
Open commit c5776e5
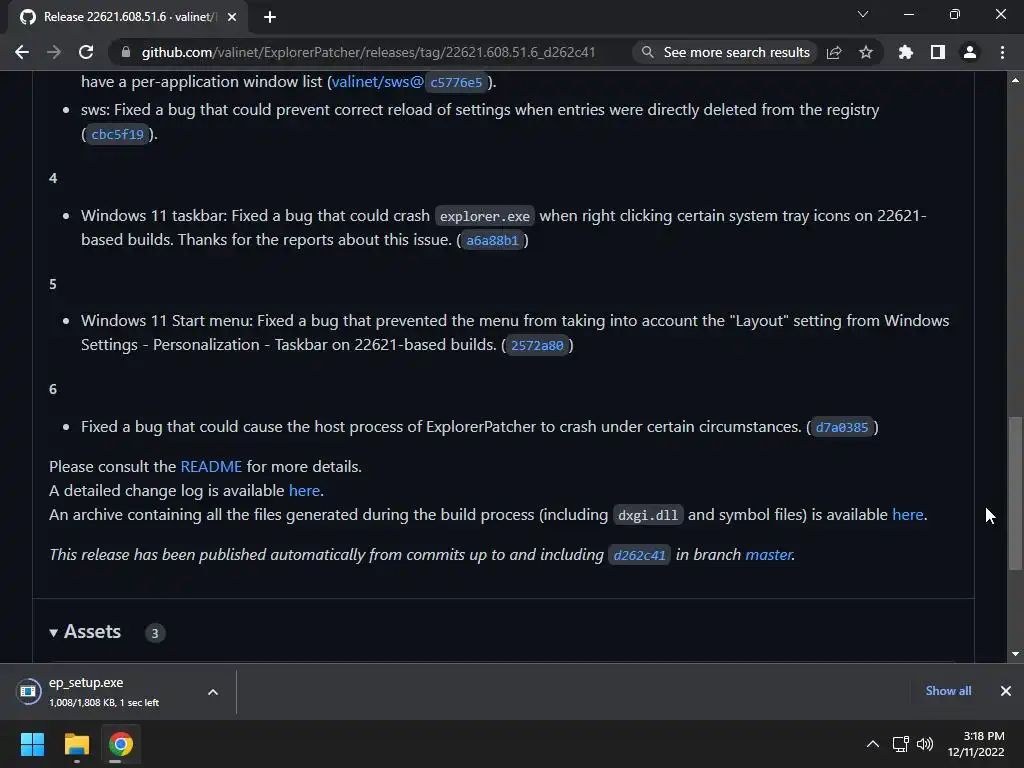point(456,82)
